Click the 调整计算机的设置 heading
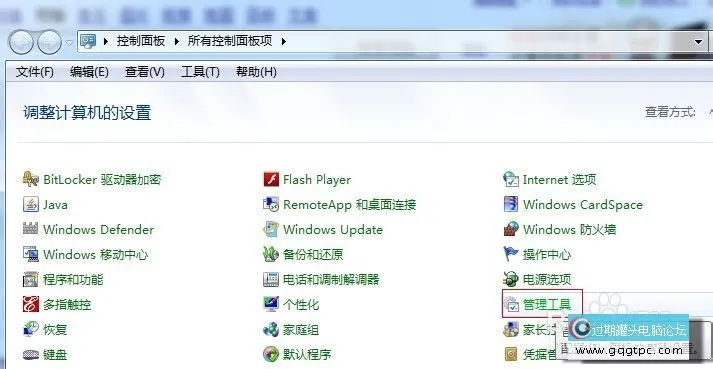This screenshot has height=369, width=713. pos(87,112)
